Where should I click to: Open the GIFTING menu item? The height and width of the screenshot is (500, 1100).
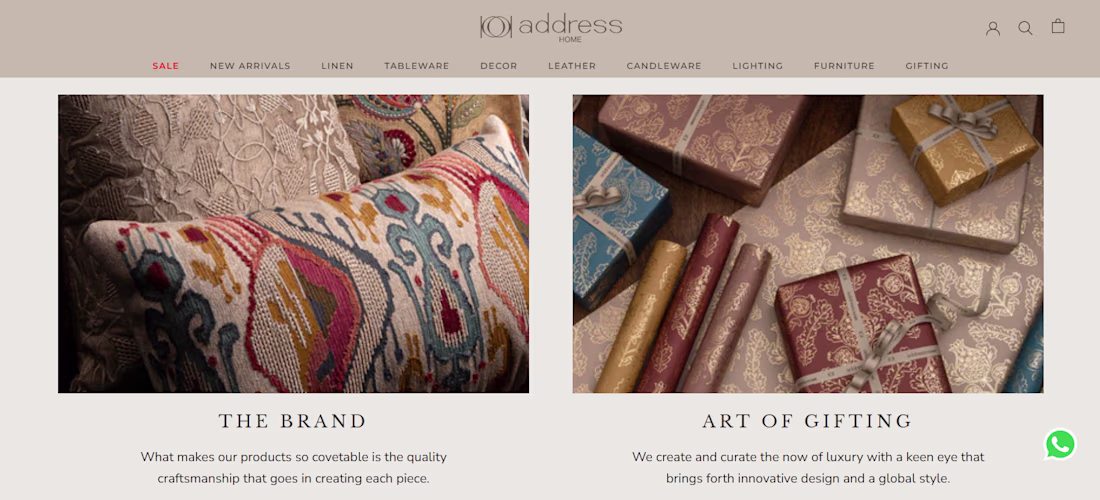(927, 66)
